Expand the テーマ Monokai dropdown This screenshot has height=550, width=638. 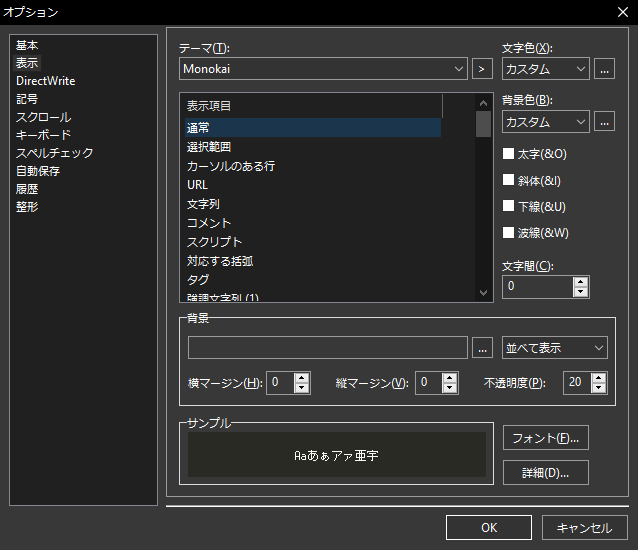459,69
